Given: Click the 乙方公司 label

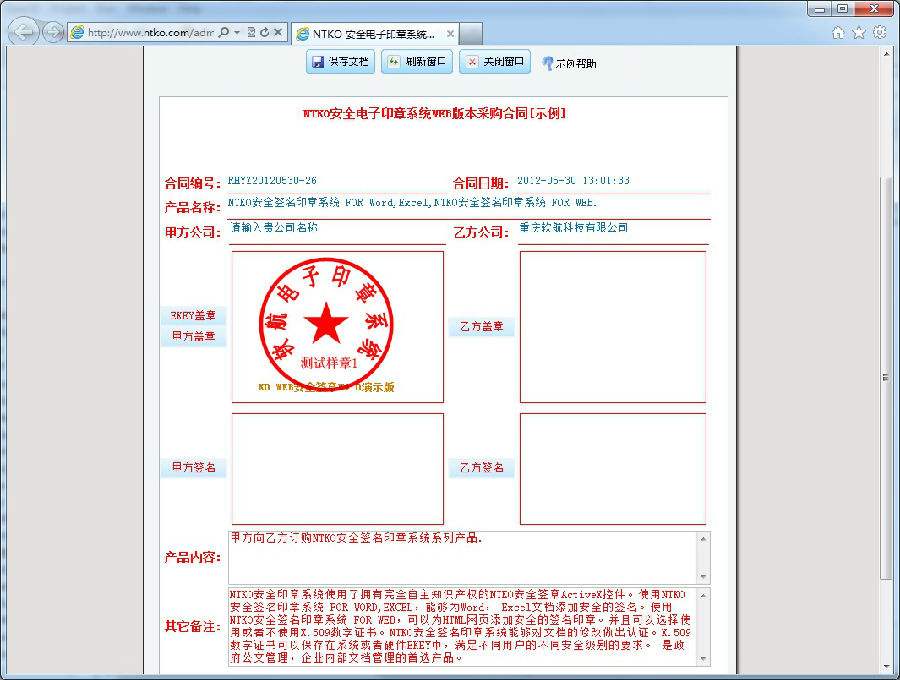Looking at the screenshot, I should 481,232.
